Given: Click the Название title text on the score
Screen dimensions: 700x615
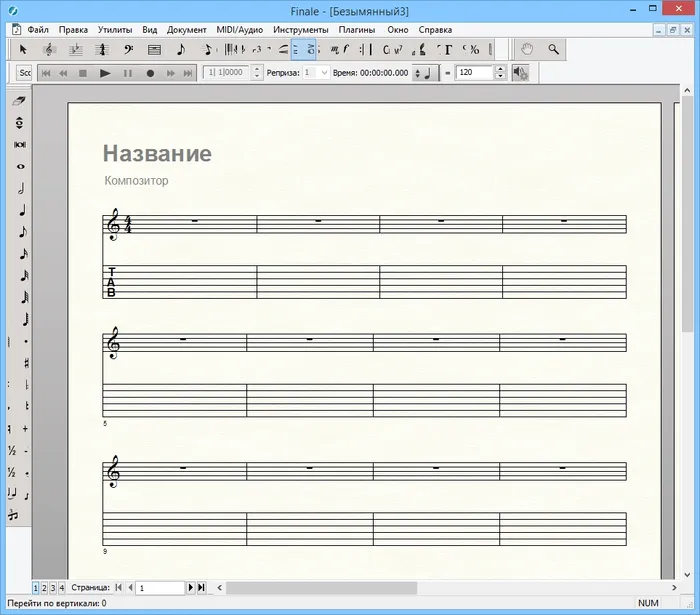Looking at the screenshot, I should coord(157,154).
